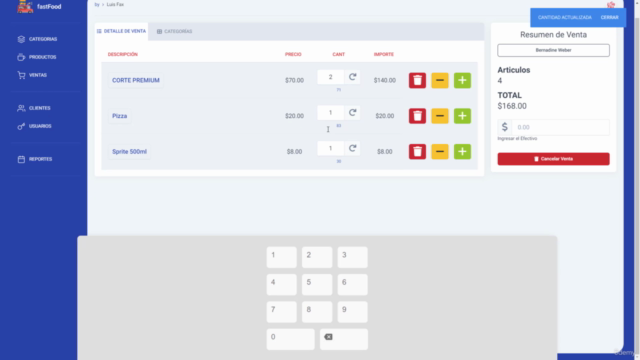This screenshot has width=640, height=360.
Task: Tap the keypad backspace key
Action: point(344,339)
